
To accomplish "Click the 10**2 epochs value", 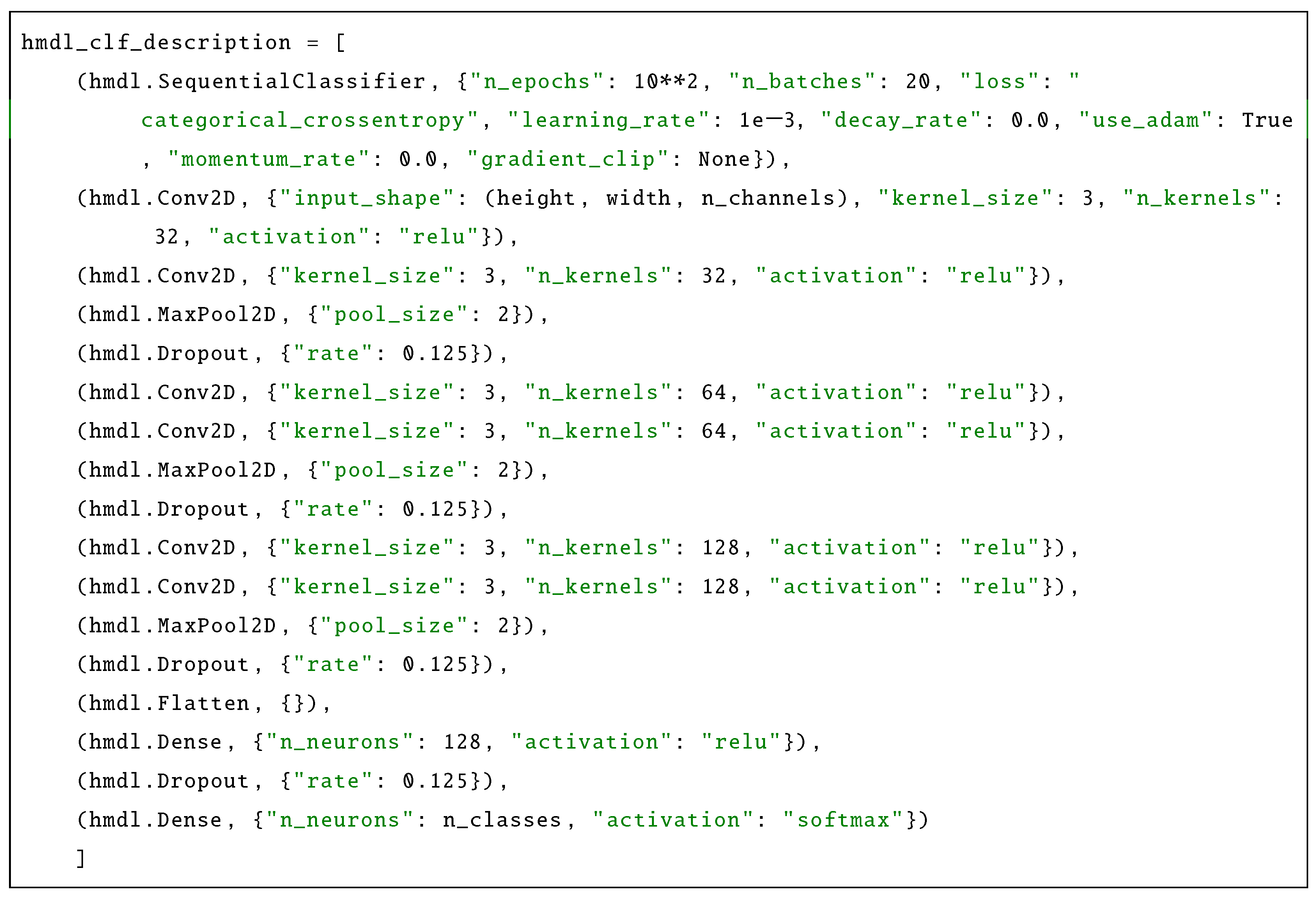I will tap(665, 82).
